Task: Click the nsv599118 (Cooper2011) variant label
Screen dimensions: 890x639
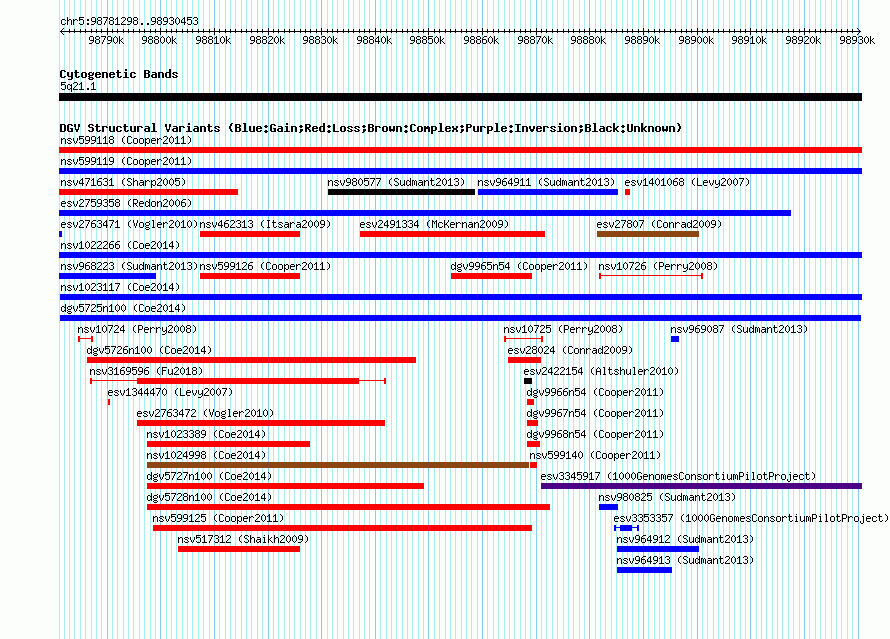Action: [126, 140]
